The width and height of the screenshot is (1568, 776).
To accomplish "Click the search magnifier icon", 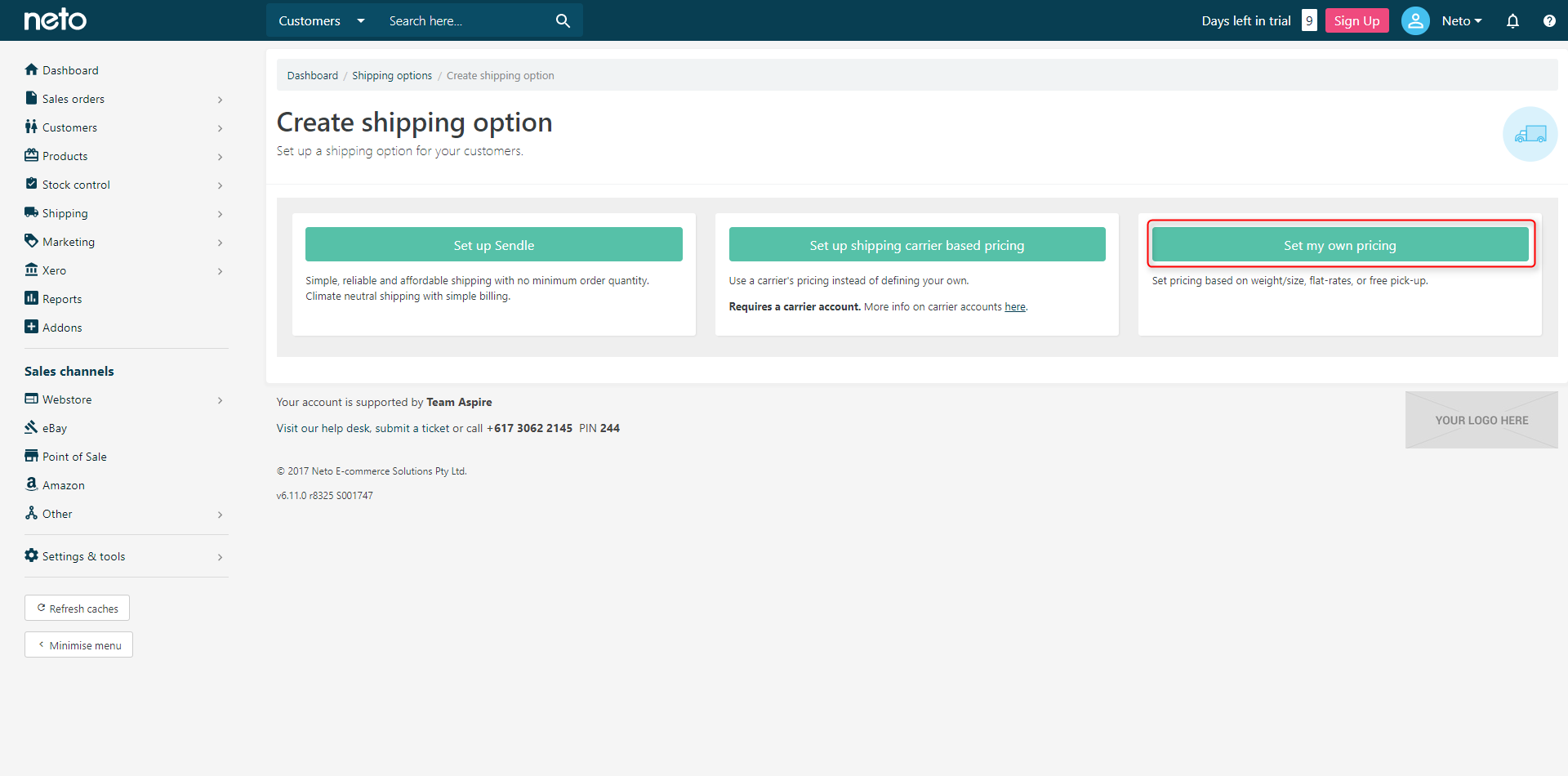I will (563, 20).
